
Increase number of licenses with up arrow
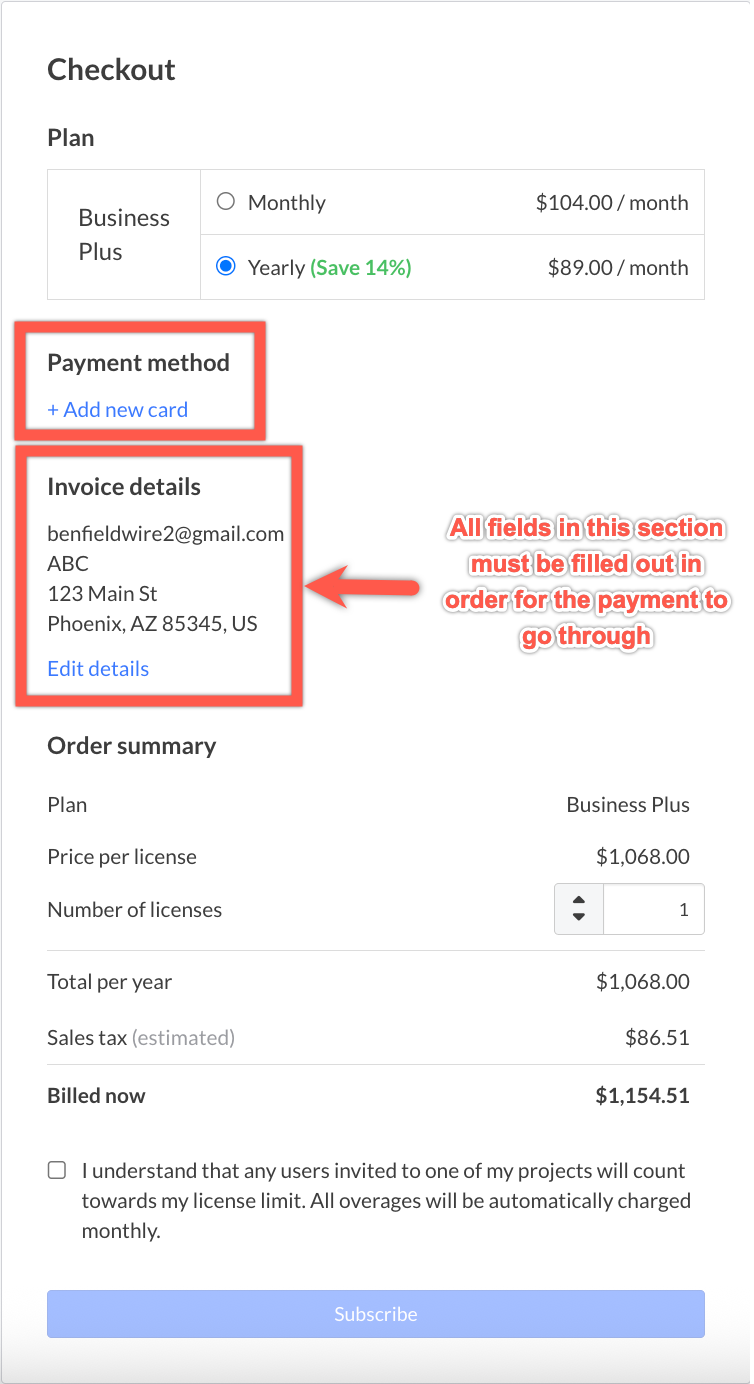tap(579, 898)
